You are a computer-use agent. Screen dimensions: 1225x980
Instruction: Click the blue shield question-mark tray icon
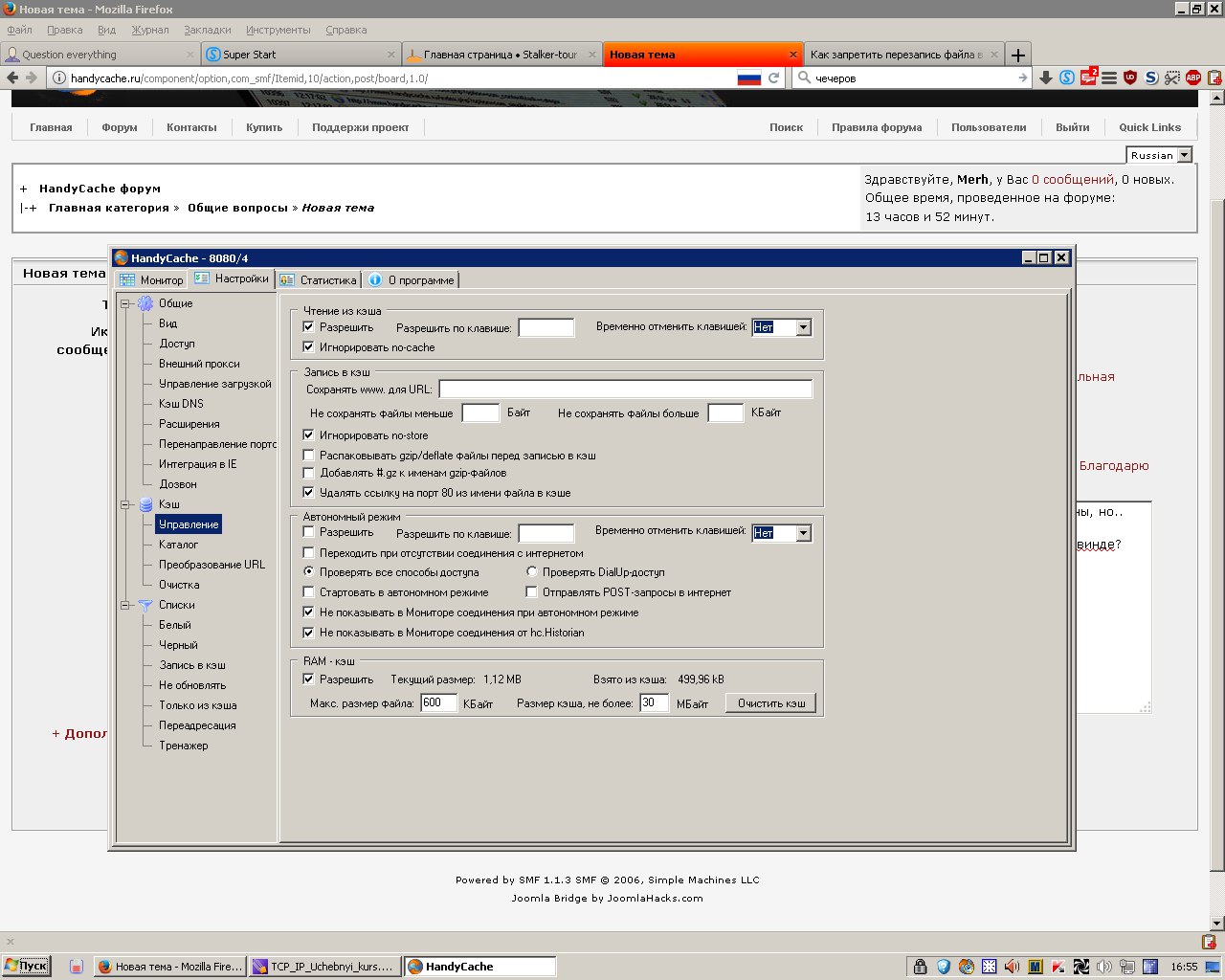(943, 967)
